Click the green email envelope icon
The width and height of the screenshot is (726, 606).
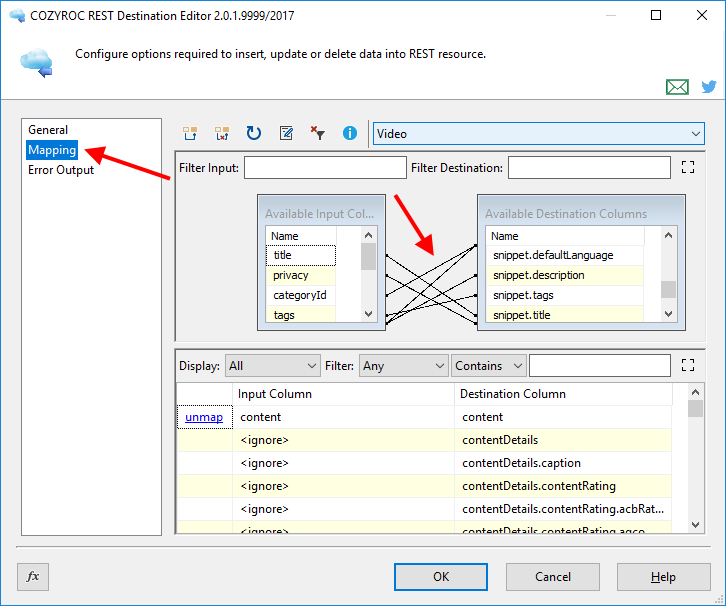[677, 87]
